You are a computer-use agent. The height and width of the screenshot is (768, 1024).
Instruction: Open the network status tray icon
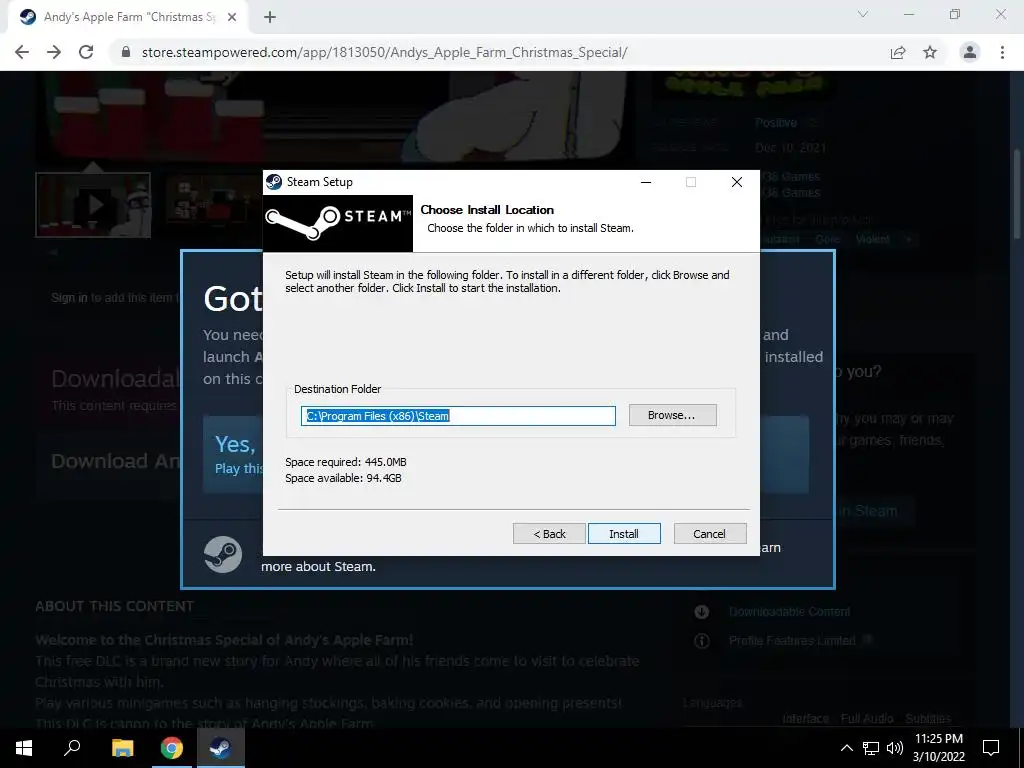click(871, 748)
